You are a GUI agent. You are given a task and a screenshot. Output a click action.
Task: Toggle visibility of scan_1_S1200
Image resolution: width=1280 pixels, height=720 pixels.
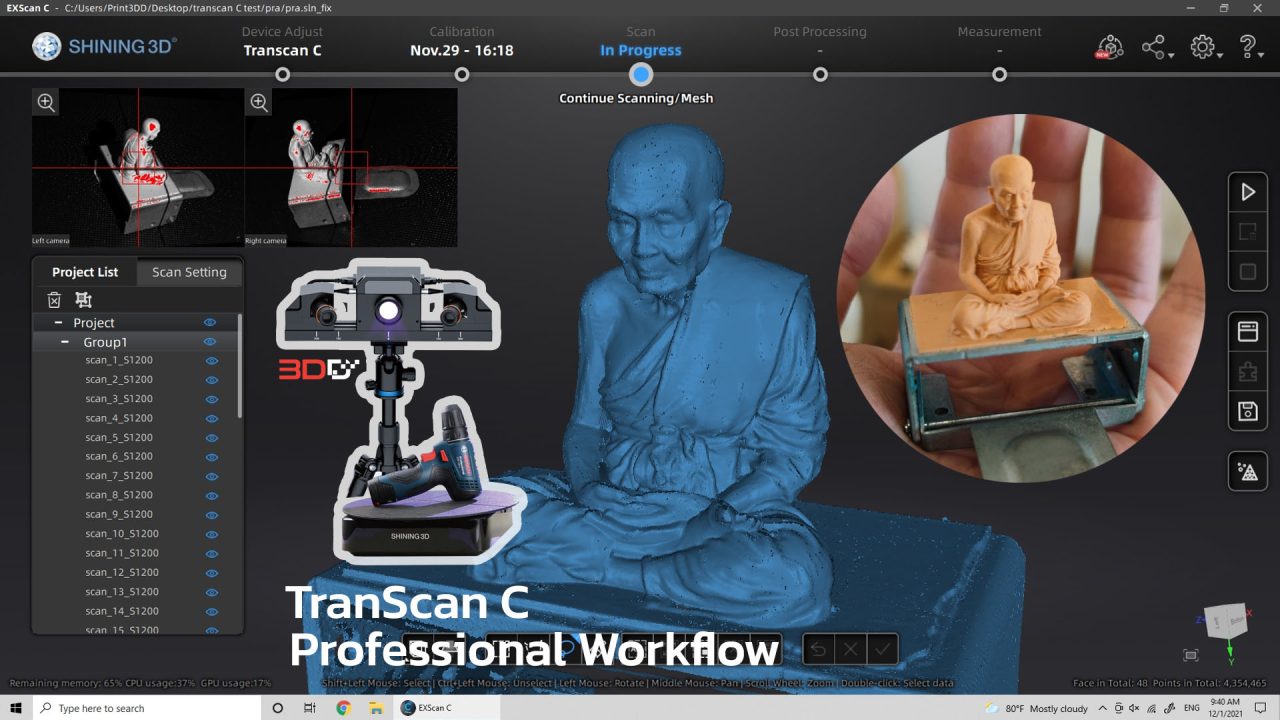[x=211, y=360]
